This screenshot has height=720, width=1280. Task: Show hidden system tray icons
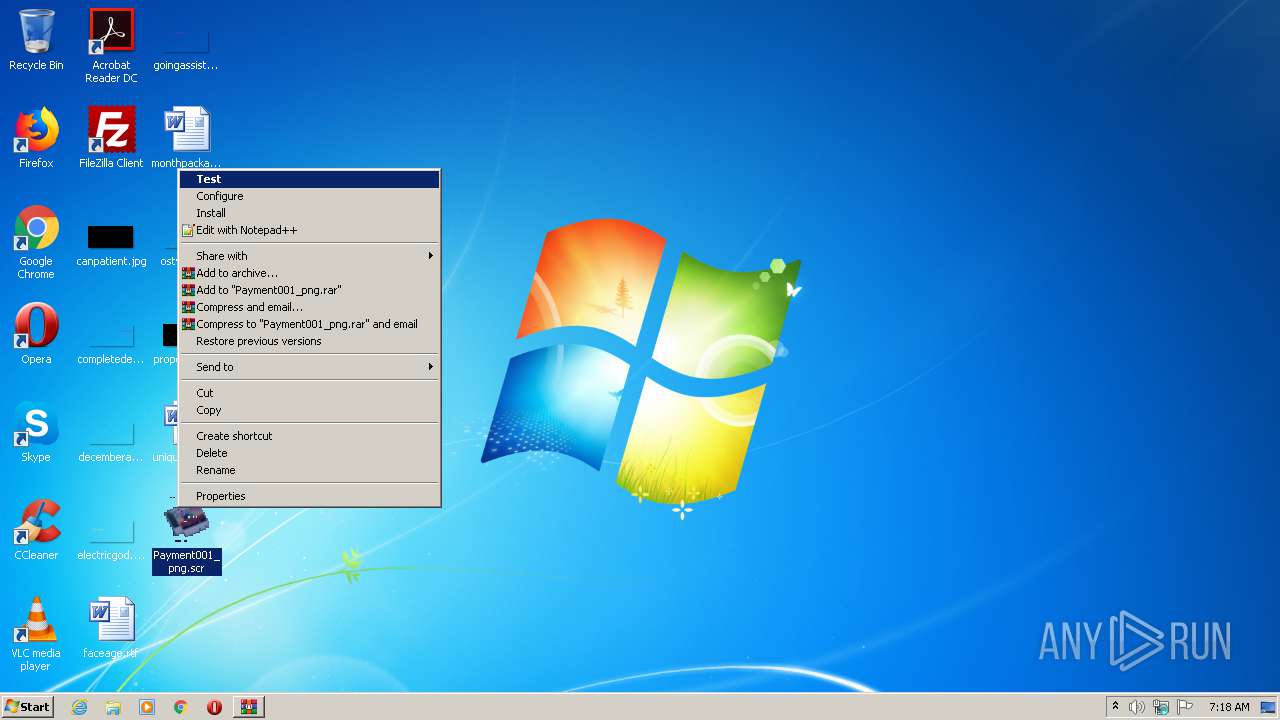click(1115, 707)
